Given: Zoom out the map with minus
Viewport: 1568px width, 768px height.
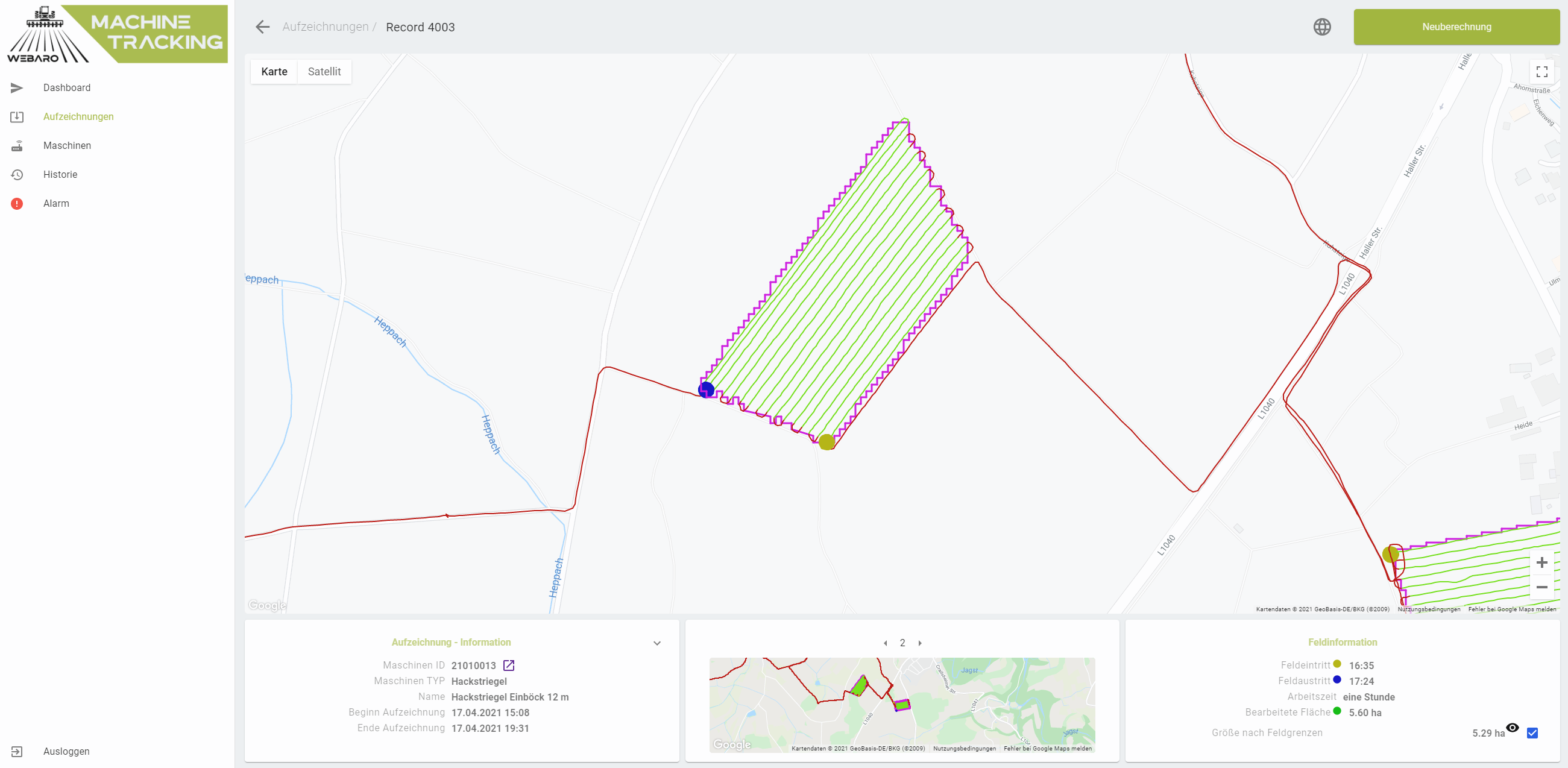Looking at the screenshot, I should (1541, 587).
